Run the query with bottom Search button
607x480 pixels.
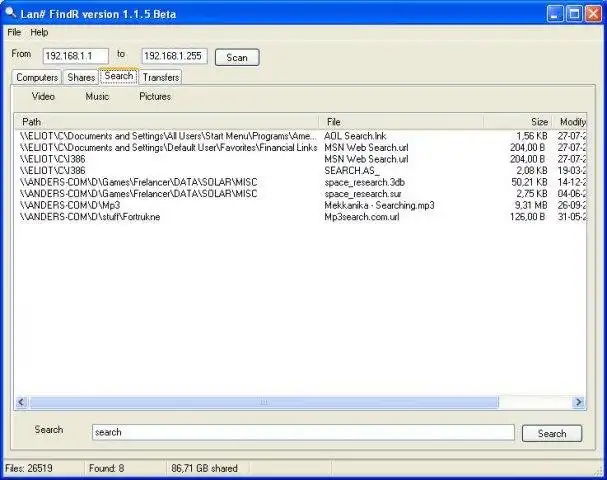552,434
